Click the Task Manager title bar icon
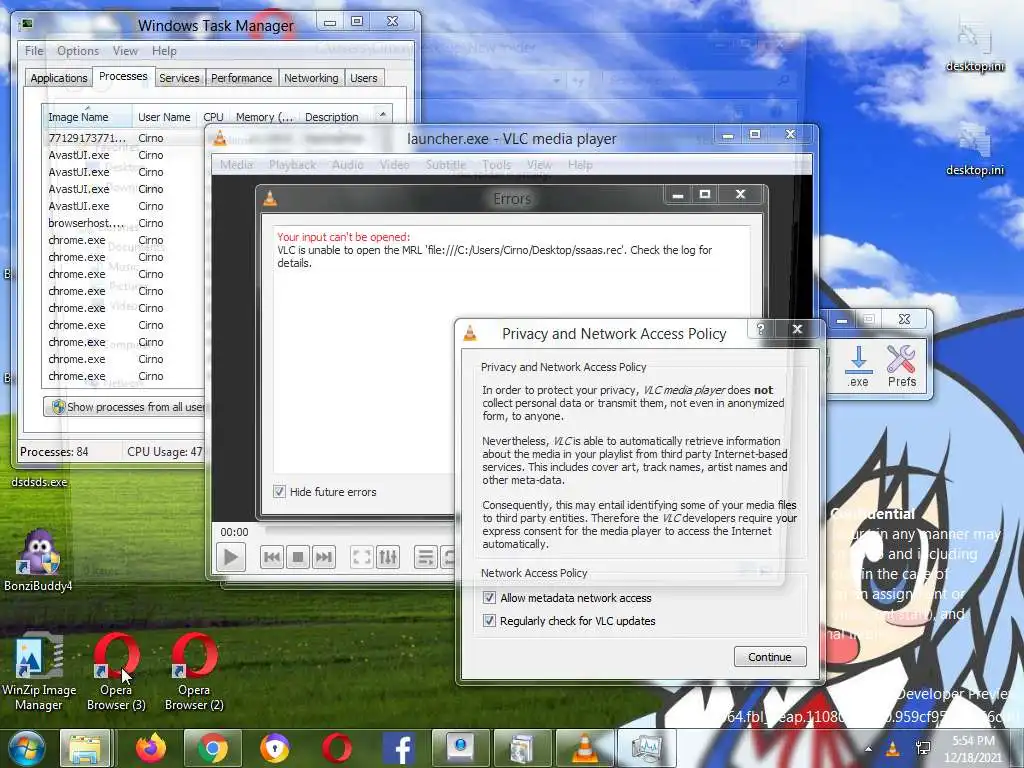 point(26,25)
